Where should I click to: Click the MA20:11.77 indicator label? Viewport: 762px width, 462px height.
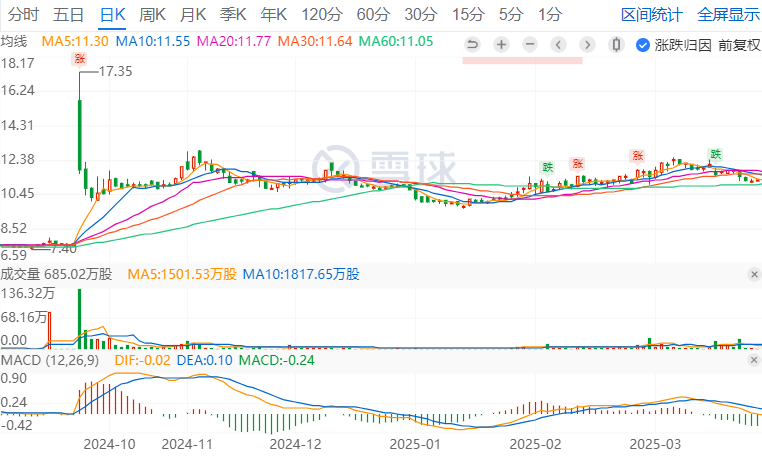(234, 41)
